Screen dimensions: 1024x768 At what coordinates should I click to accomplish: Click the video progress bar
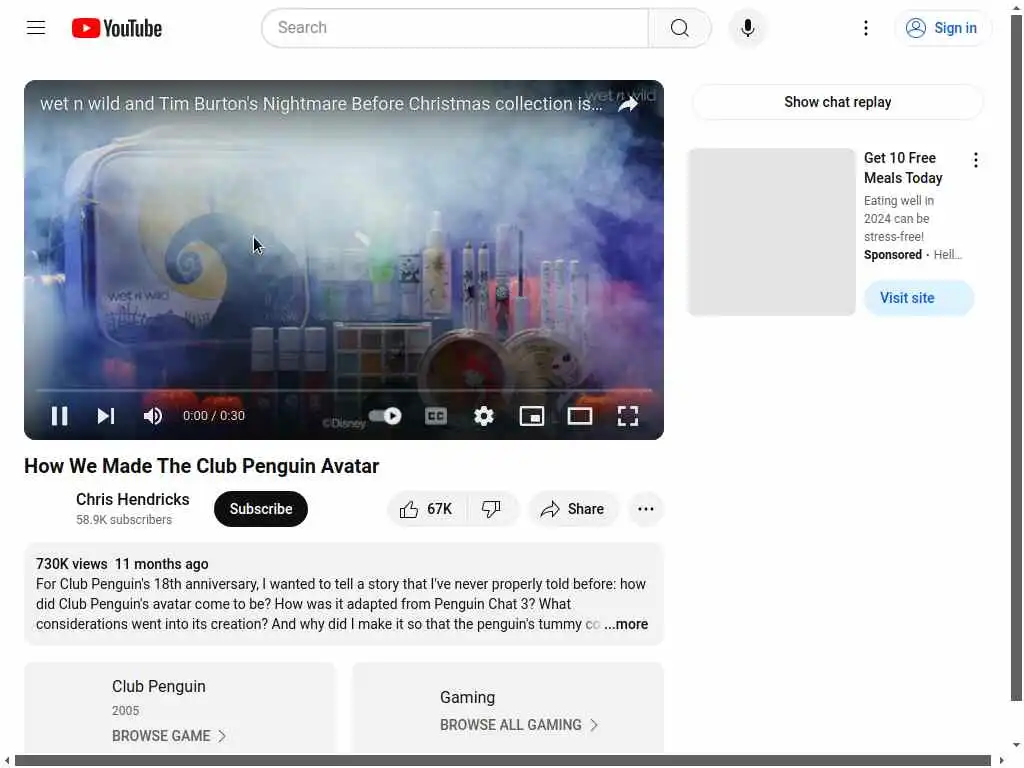tap(344, 391)
